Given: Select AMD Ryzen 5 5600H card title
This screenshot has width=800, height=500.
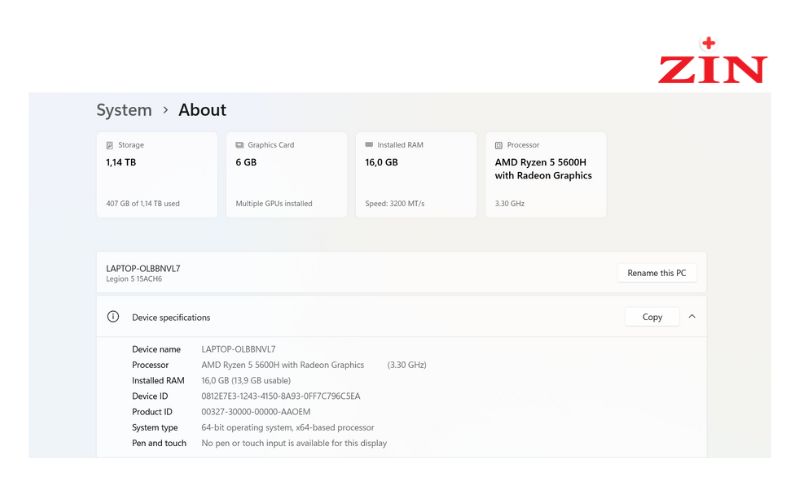Looking at the screenshot, I should (x=543, y=169).
